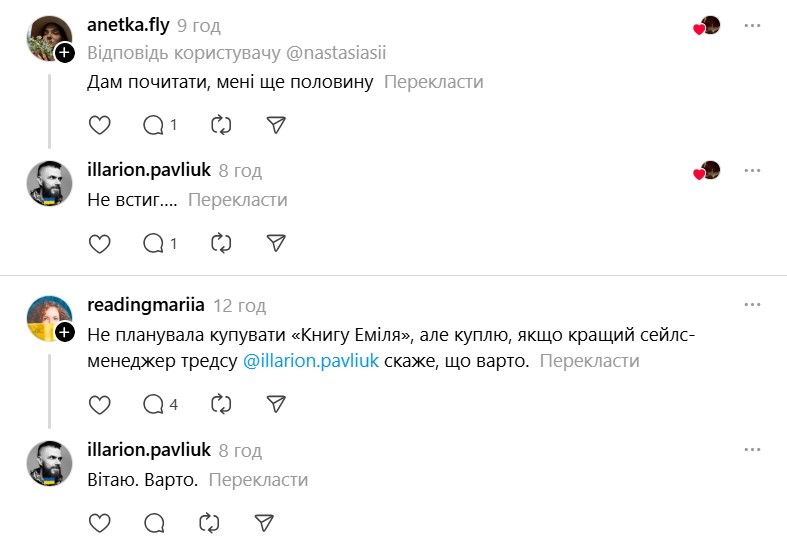Open the 4 replies on readingmariia's post
787x538 pixels.
pyautogui.click(x=160, y=404)
